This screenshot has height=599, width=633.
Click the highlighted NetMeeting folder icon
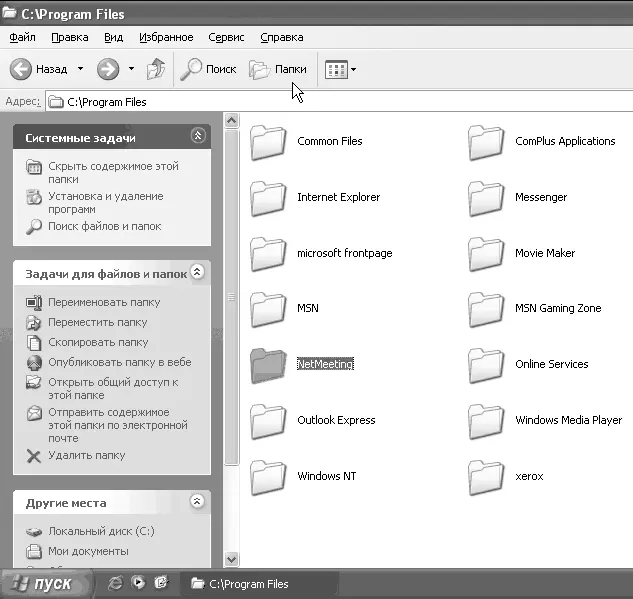[x=268, y=365]
